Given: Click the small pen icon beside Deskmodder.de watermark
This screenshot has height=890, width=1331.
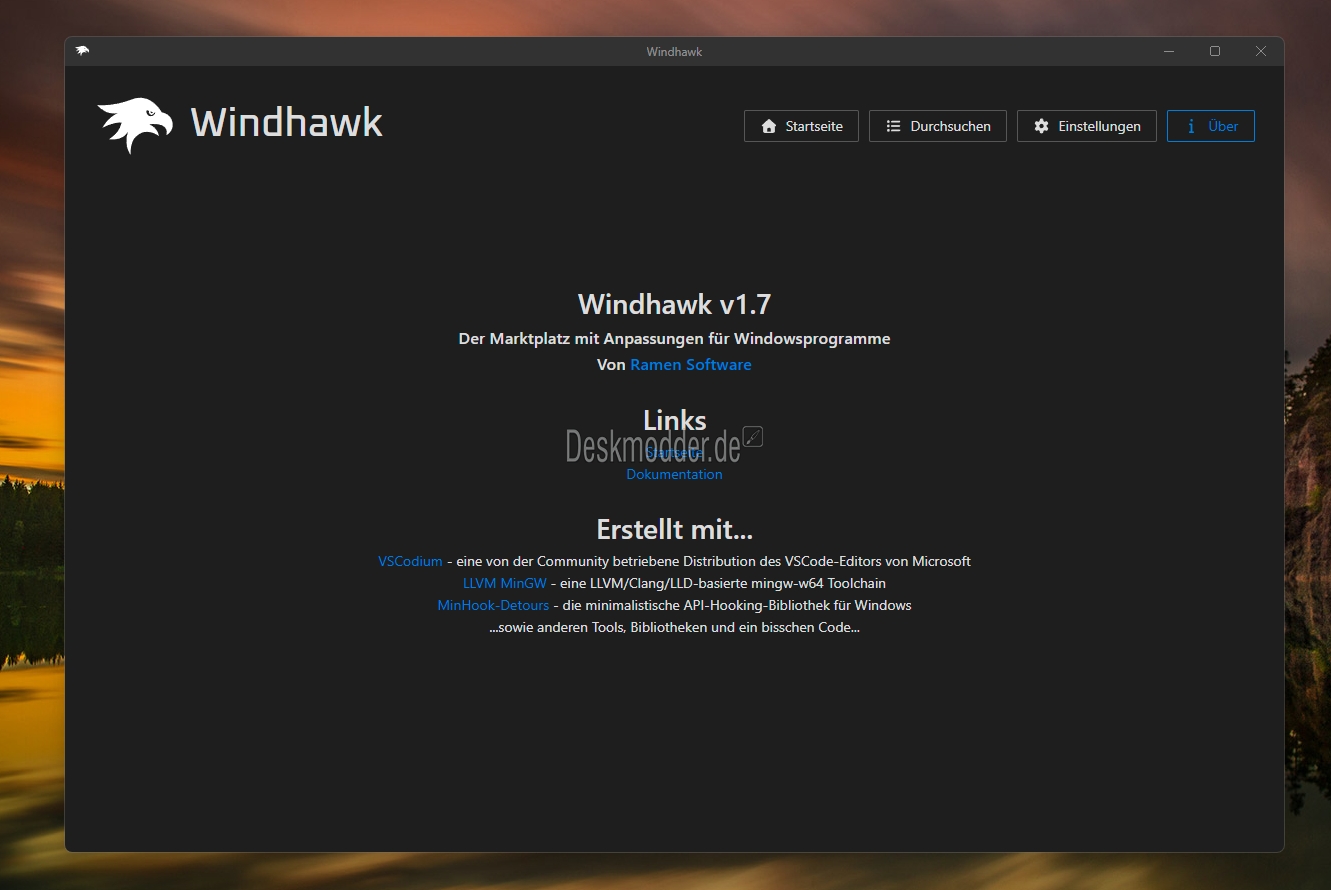Looking at the screenshot, I should (x=753, y=436).
